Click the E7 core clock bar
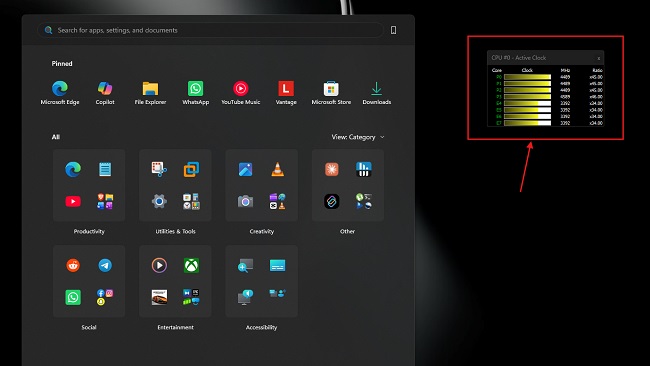650x366 pixels. click(x=527, y=123)
